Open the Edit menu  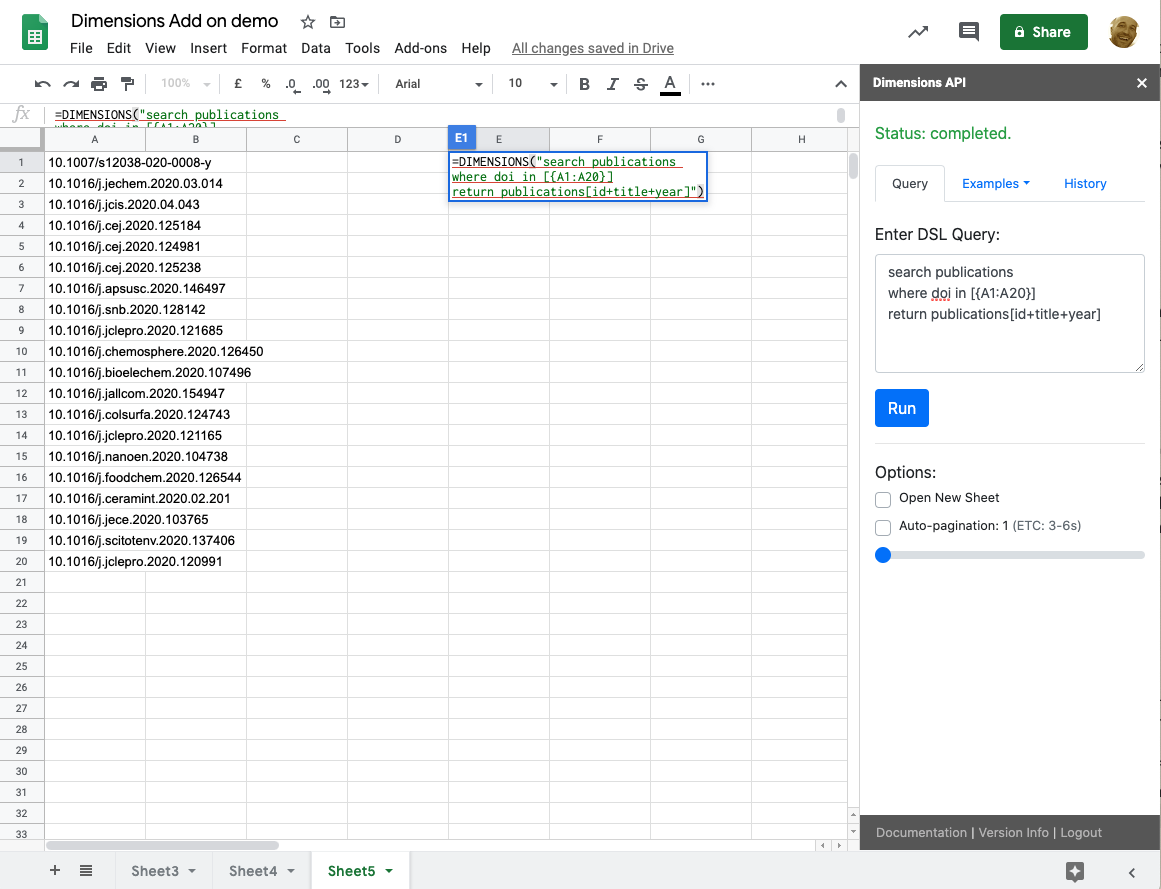[118, 48]
